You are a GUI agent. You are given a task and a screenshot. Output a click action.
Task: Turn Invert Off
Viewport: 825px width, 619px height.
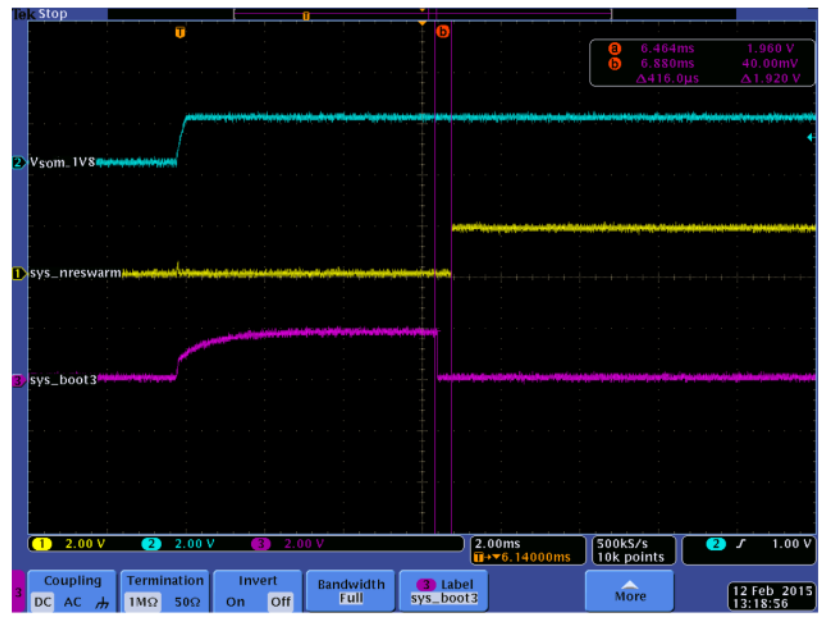[280, 602]
